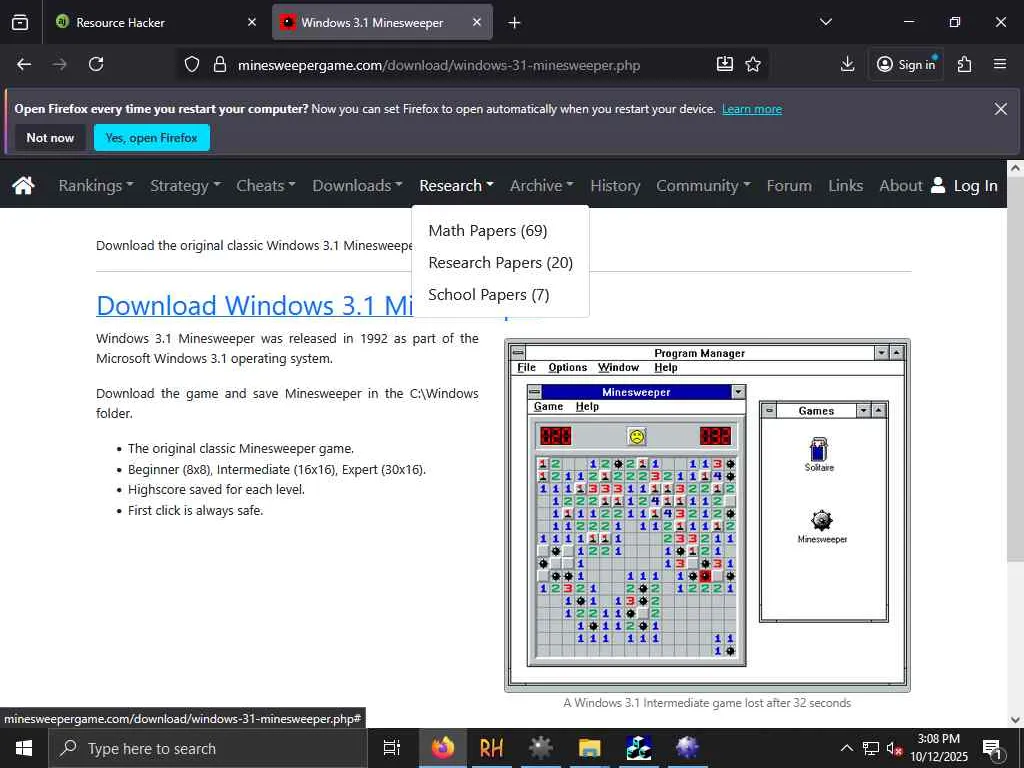
Task: Dismiss the Firefox startup notification bar
Action: 1000,108
